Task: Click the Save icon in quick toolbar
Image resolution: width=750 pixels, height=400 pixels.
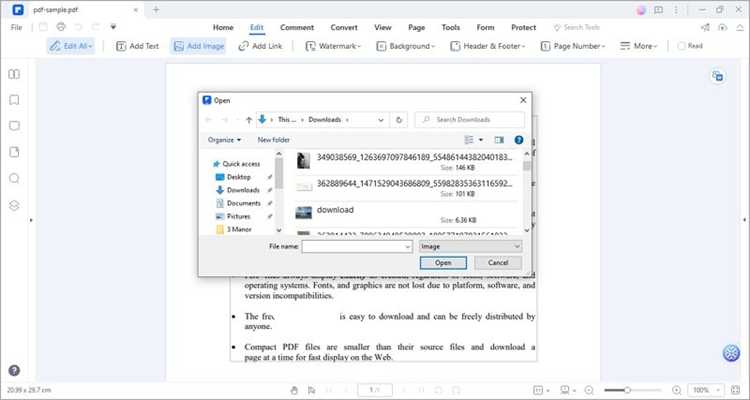Action: point(43,27)
